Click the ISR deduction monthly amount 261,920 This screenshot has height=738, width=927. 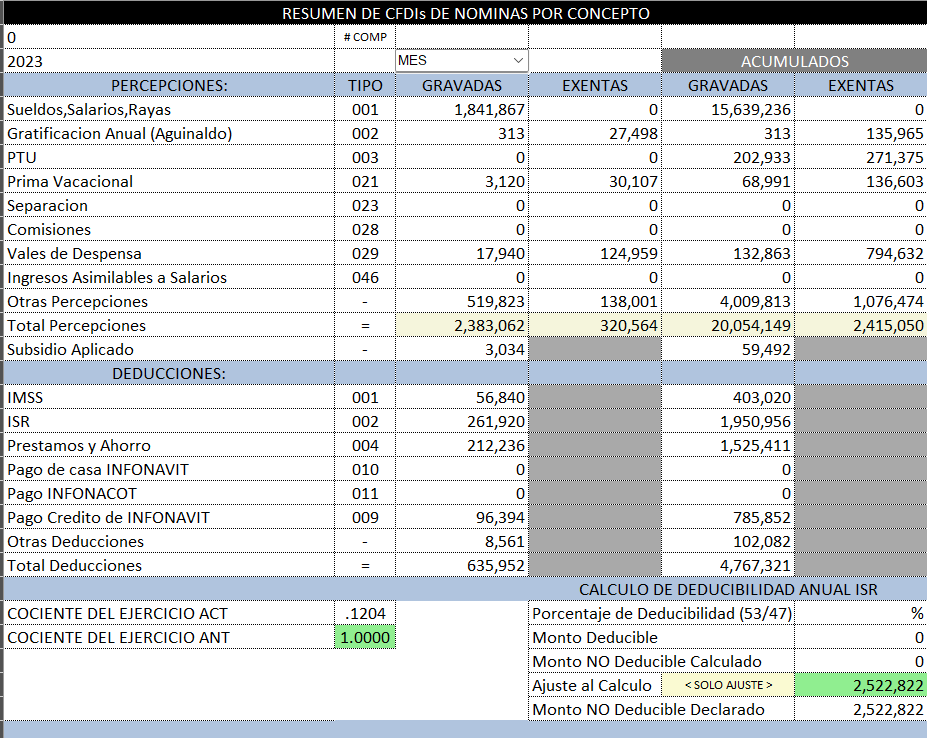click(462, 421)
